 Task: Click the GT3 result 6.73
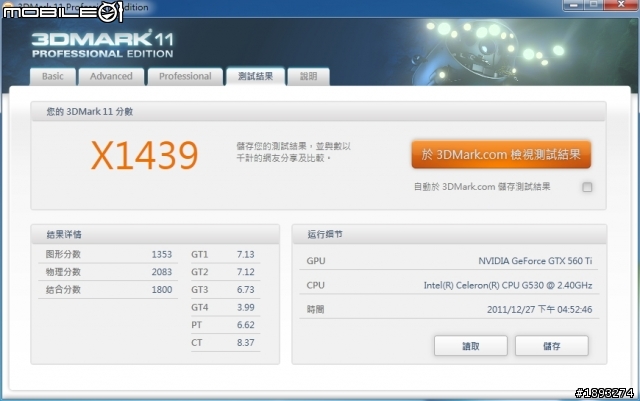(246, 290)
